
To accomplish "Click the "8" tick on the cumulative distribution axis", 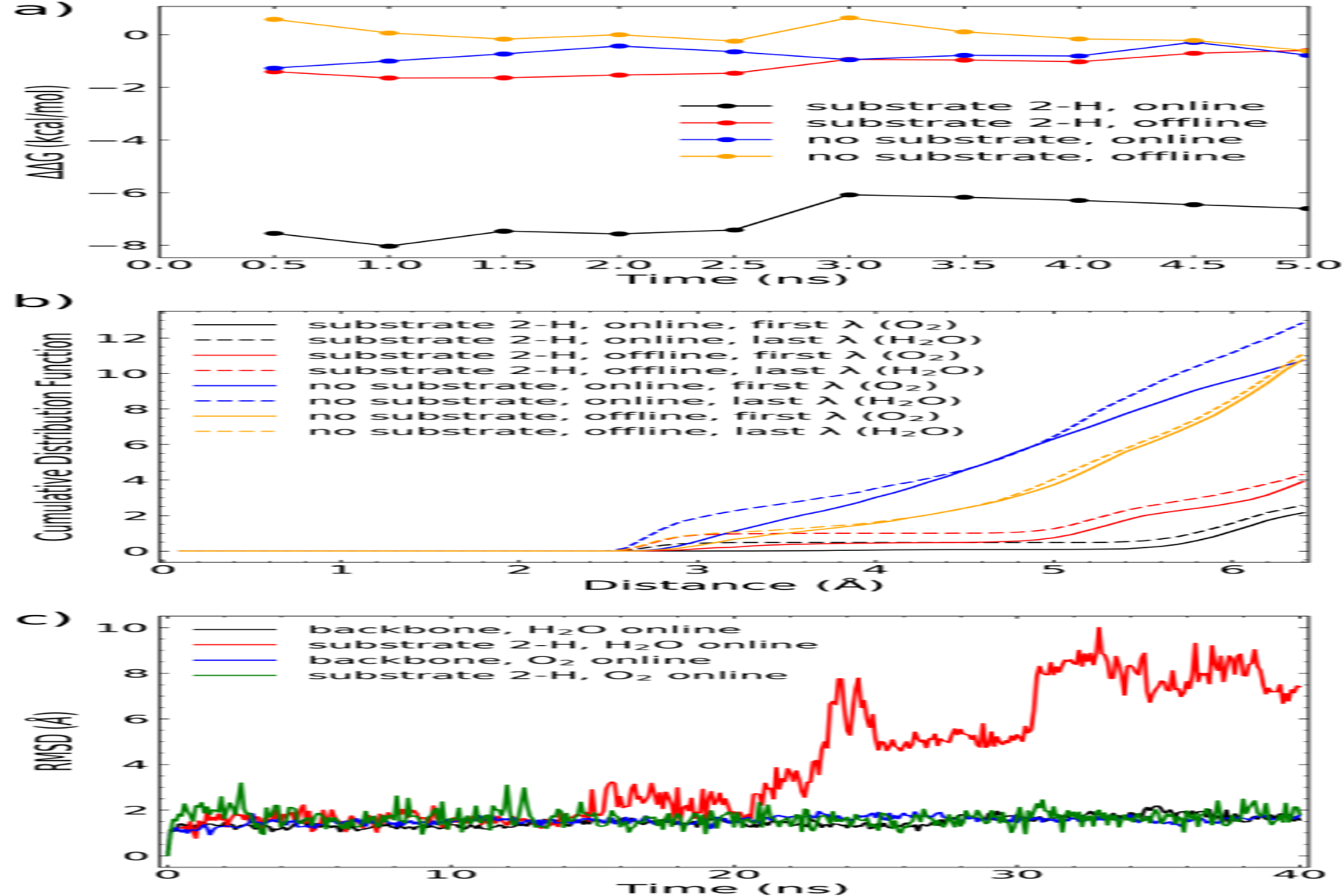I will coord(137,409).
